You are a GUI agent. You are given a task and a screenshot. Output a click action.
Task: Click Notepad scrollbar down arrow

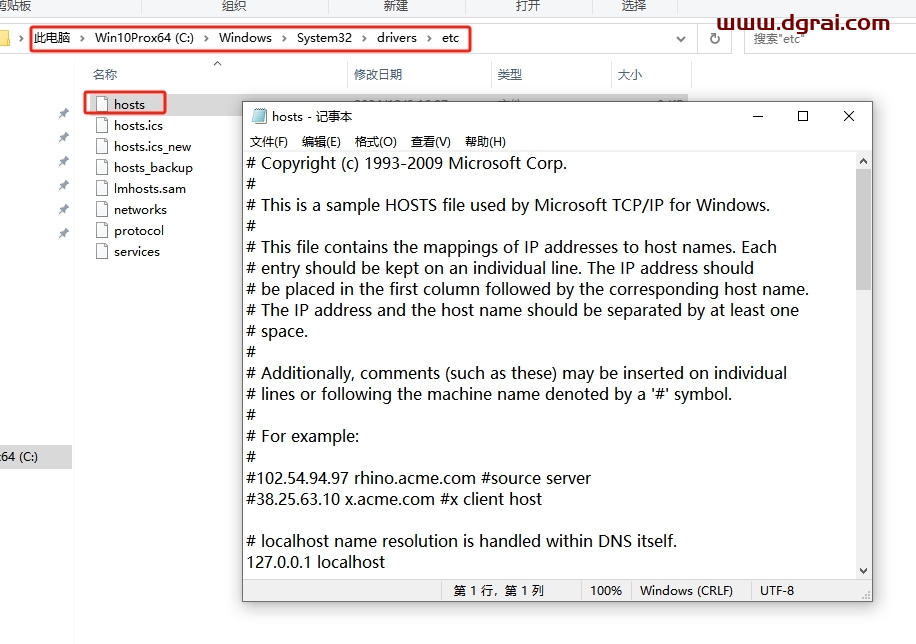[863, 571]
